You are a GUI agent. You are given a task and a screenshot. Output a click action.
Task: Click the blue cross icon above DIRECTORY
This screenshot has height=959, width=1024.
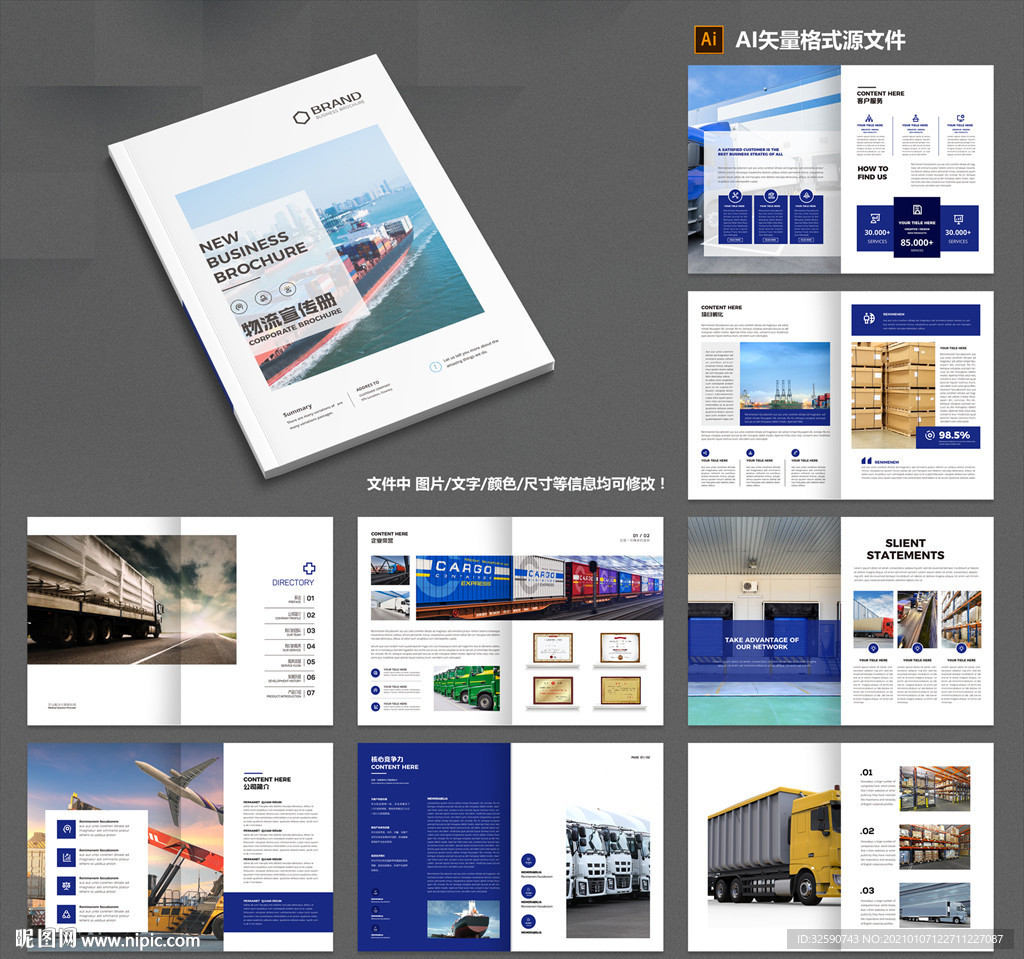tap(309, 568)
